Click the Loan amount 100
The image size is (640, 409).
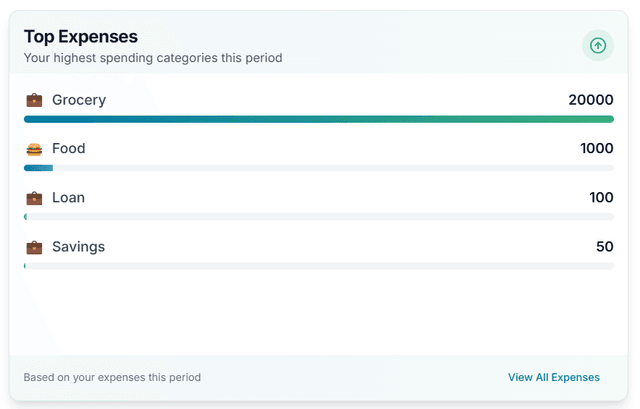pyautogui.click(x=601, y=198)
